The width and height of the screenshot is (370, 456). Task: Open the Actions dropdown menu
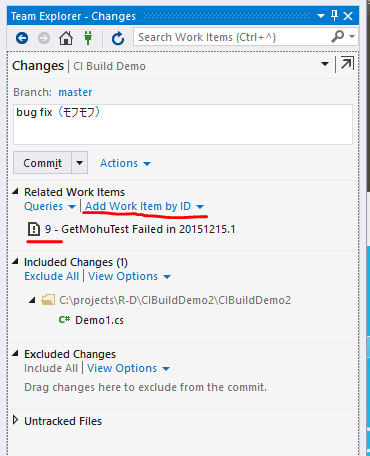point(125,163)
